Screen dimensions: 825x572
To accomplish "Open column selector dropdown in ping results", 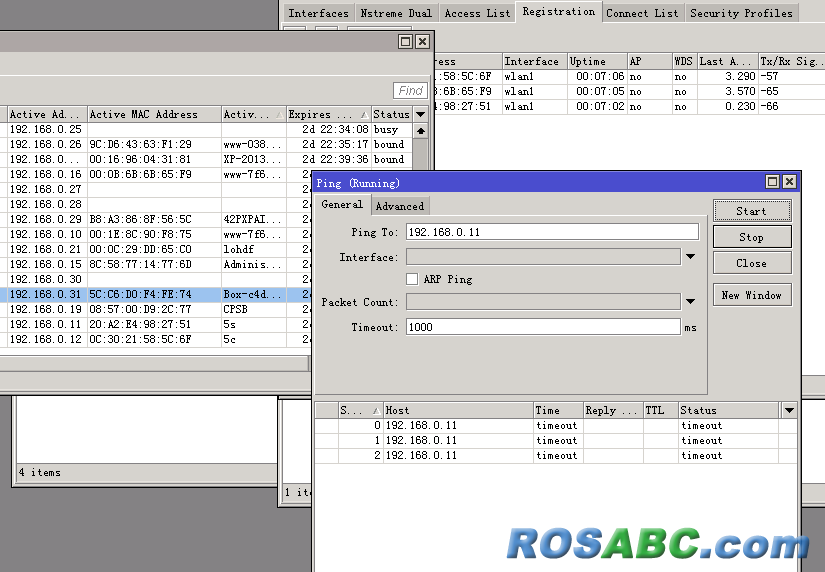I will pyautogui.click(x=789, y=410).
